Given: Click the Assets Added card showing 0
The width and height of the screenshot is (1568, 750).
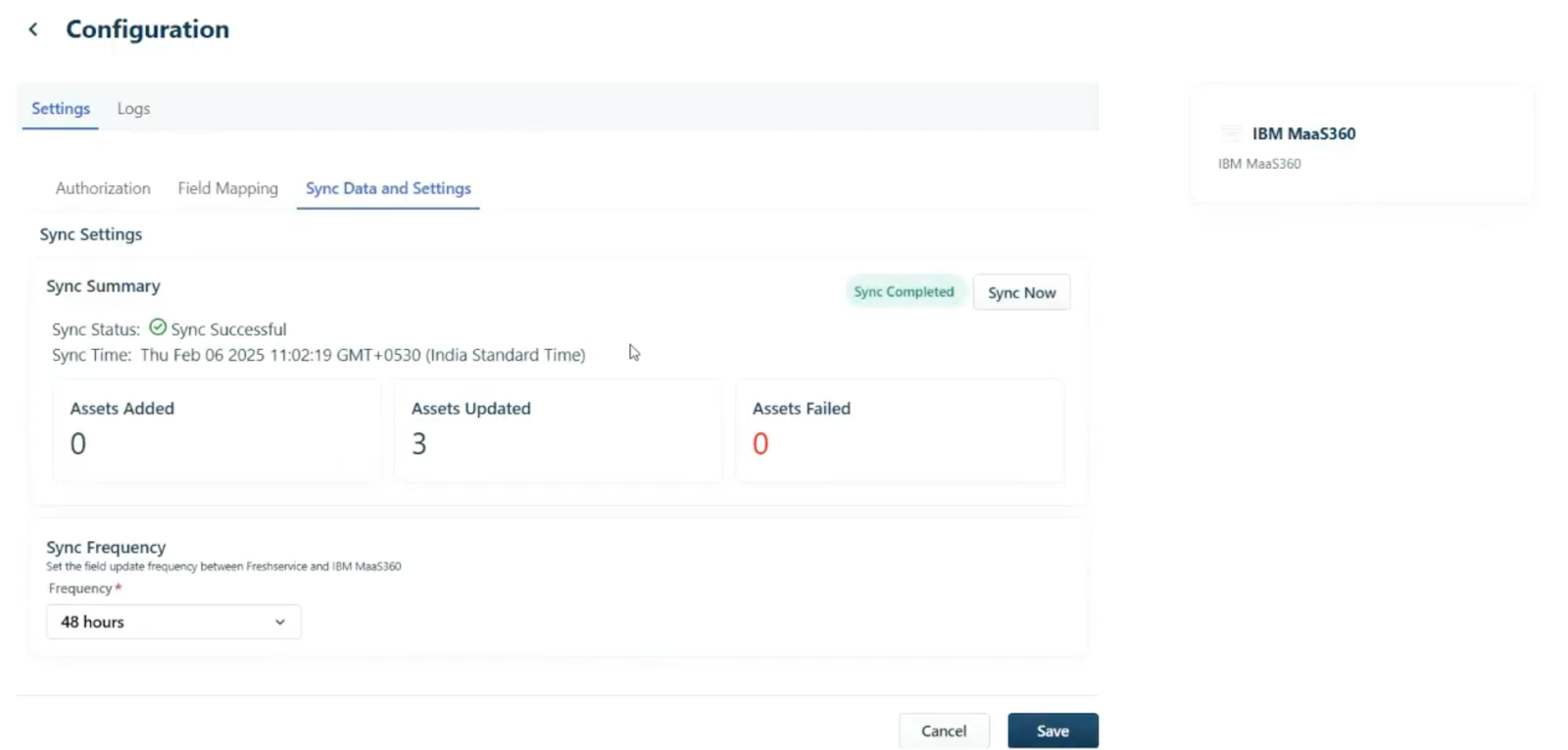Looking at the screenshot, I should (x=217, y=429).
